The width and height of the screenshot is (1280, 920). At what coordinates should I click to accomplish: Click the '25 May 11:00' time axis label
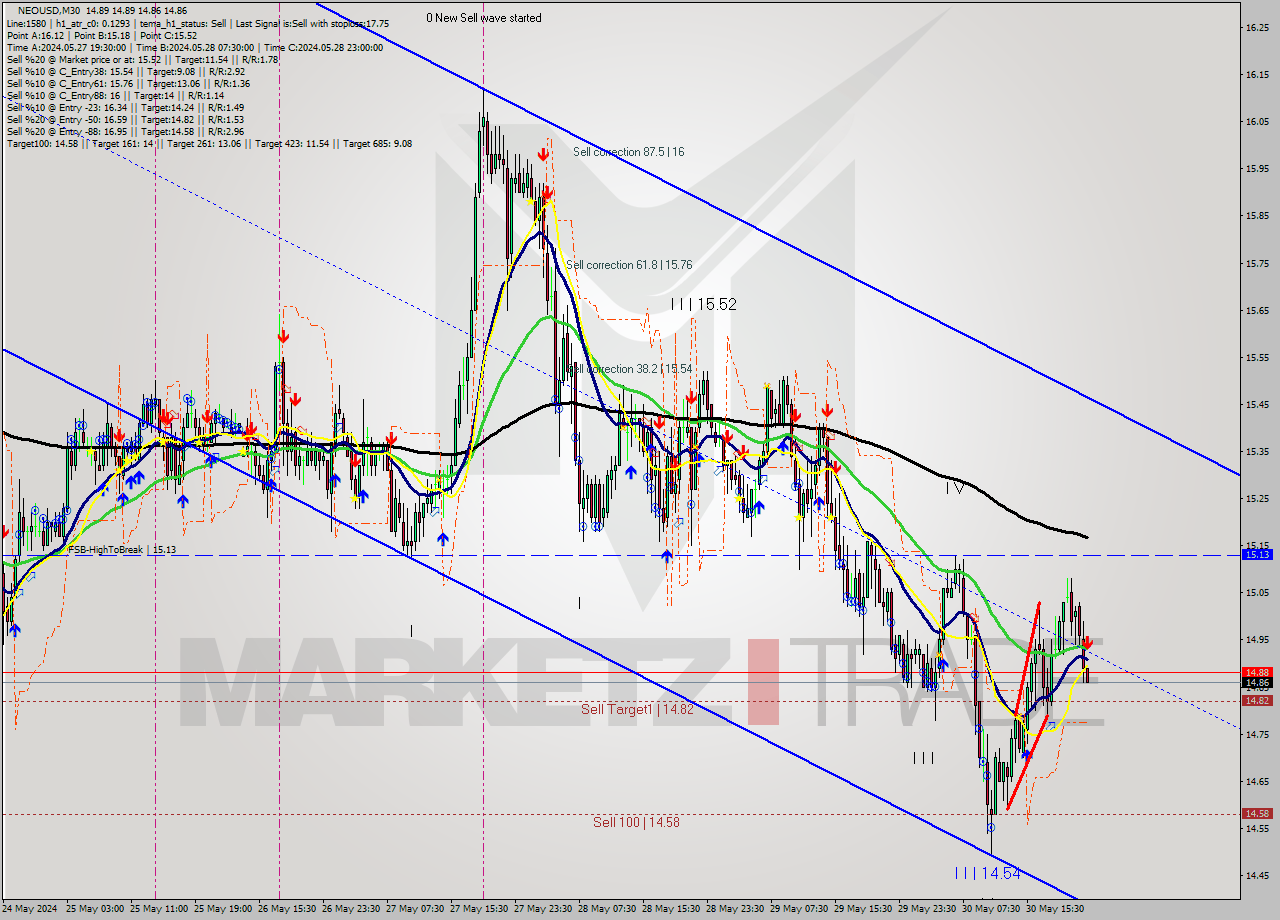click(159, 909)
